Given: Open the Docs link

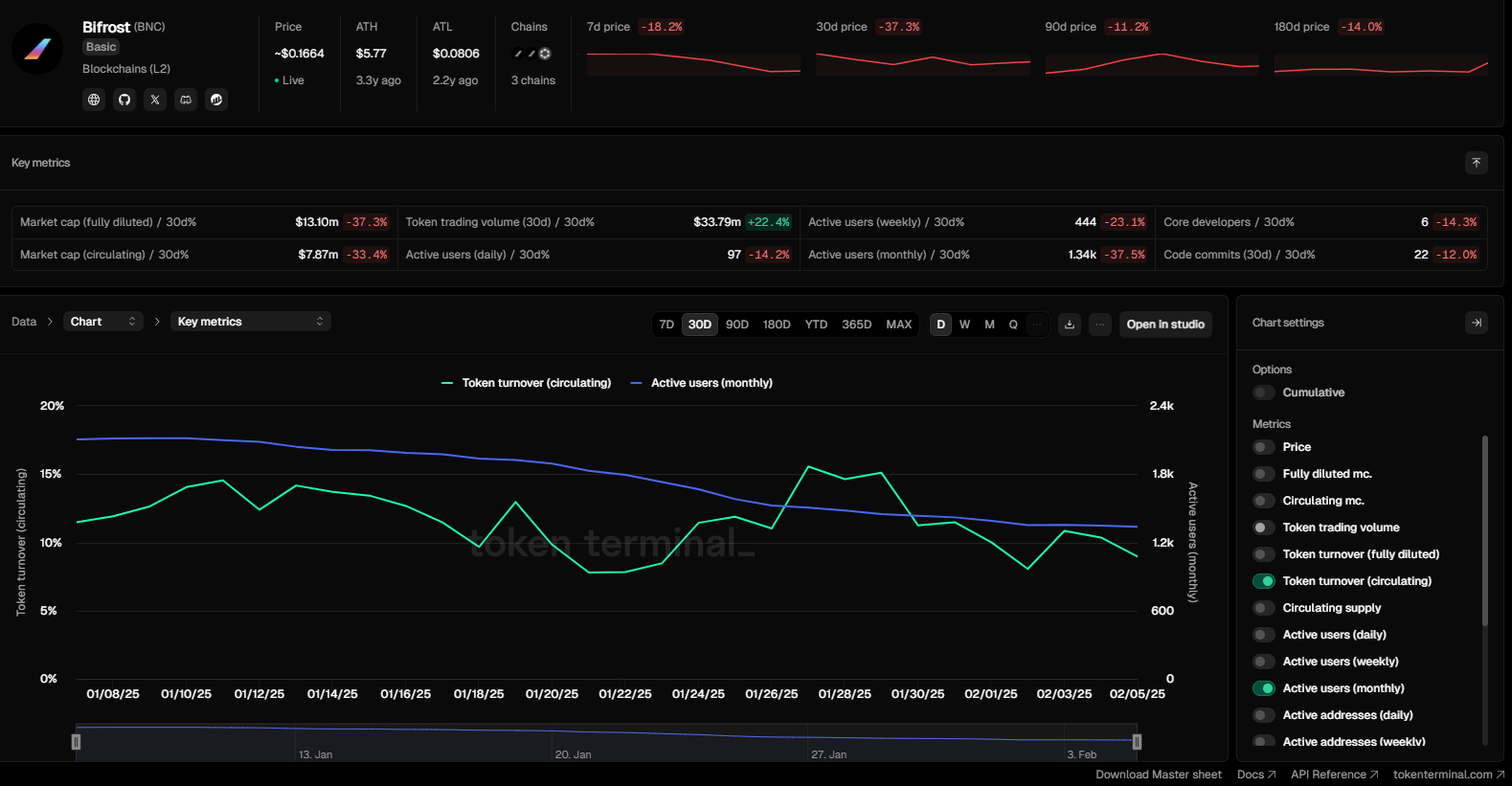Looking at the screenshot, I should click(x=1256, y=775).
